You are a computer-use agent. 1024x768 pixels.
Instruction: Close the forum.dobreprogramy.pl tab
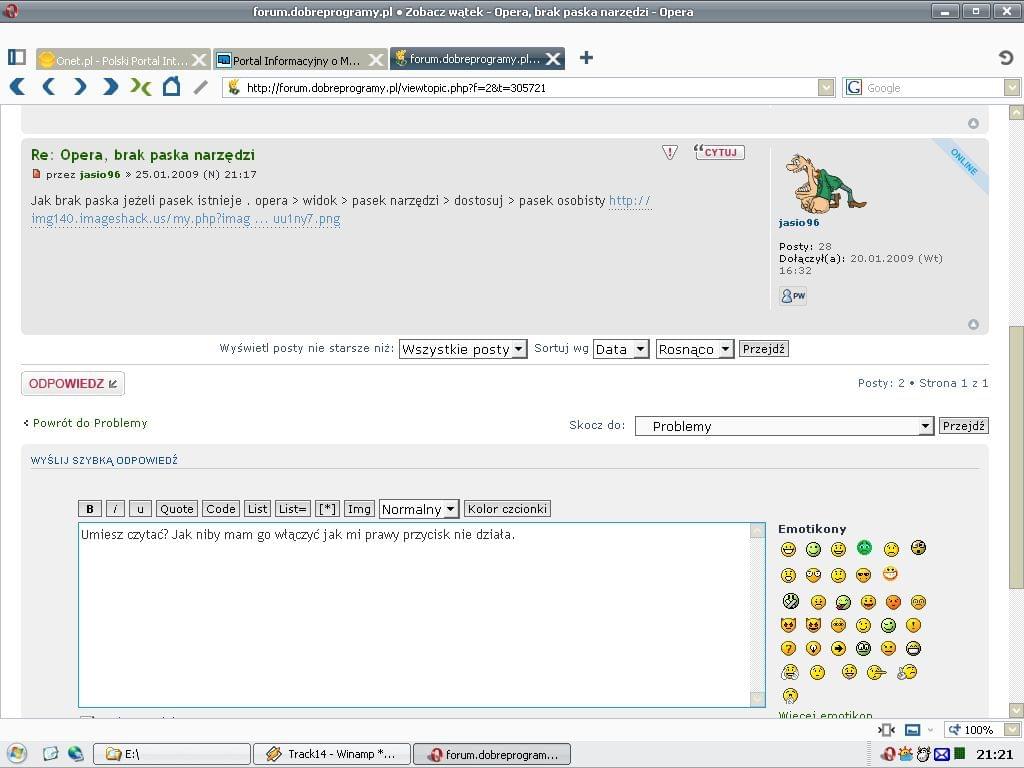click(553, 59)
